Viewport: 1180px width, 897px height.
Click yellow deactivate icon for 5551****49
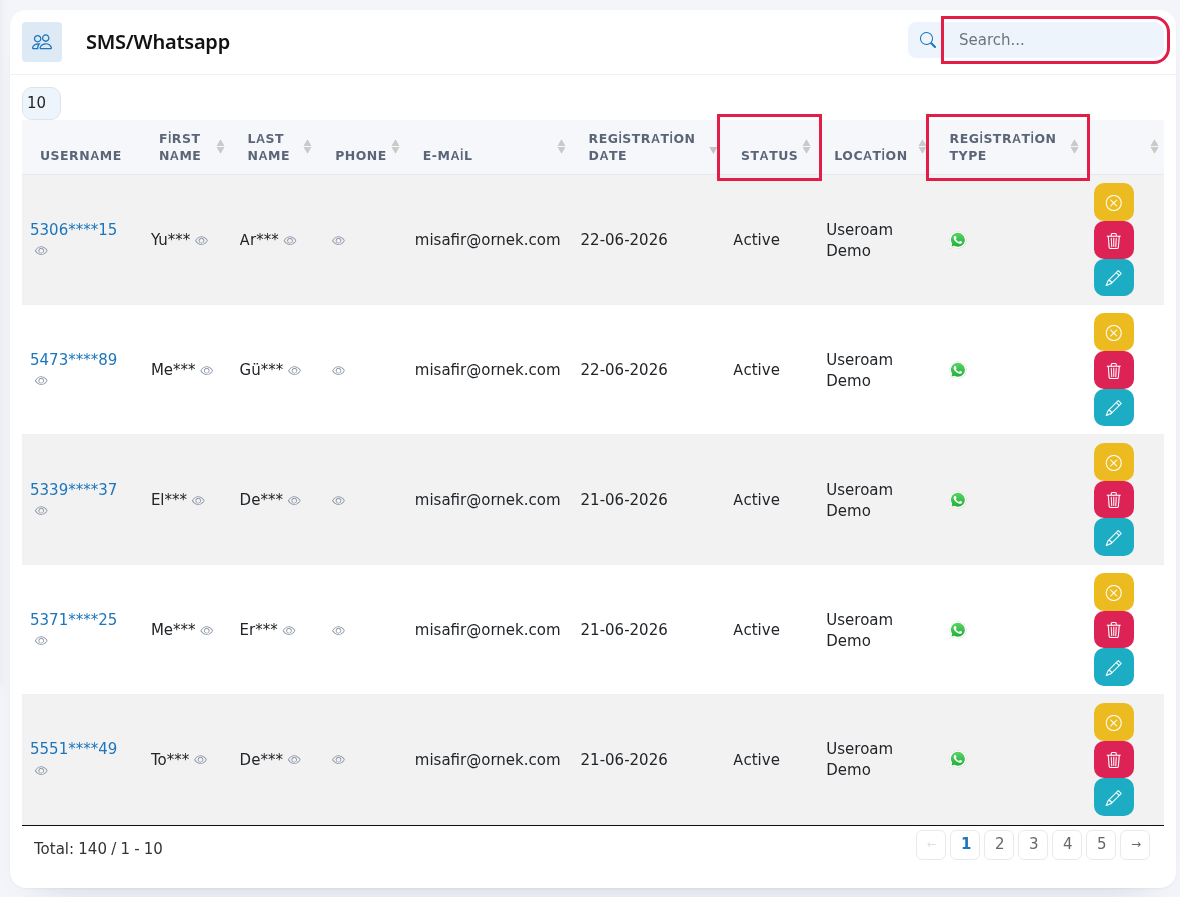(x=1114, y=723)
